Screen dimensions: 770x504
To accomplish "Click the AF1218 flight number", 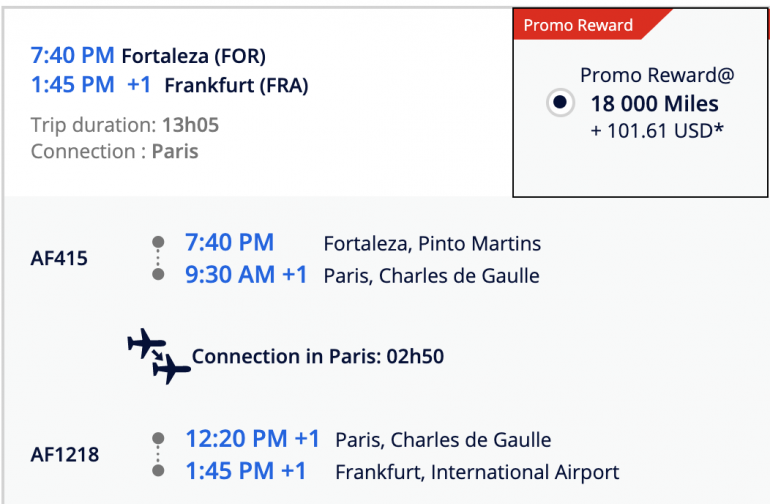I will coord(65,455).
